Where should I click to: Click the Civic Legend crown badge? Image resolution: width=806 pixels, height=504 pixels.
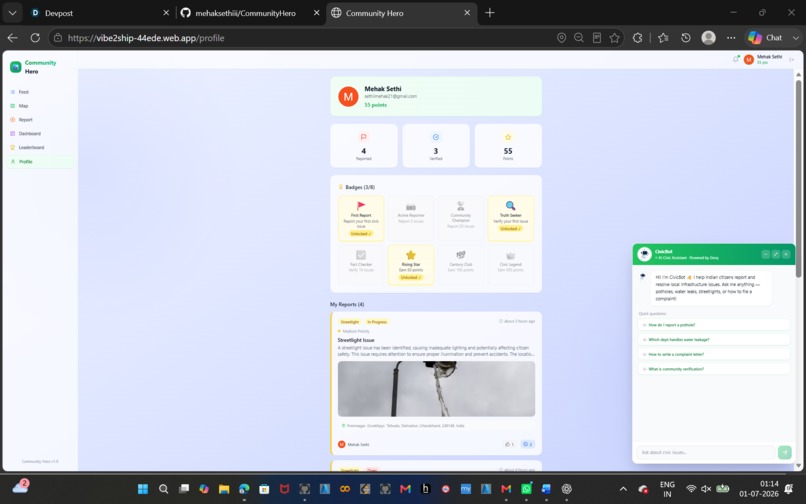[510, 265]
